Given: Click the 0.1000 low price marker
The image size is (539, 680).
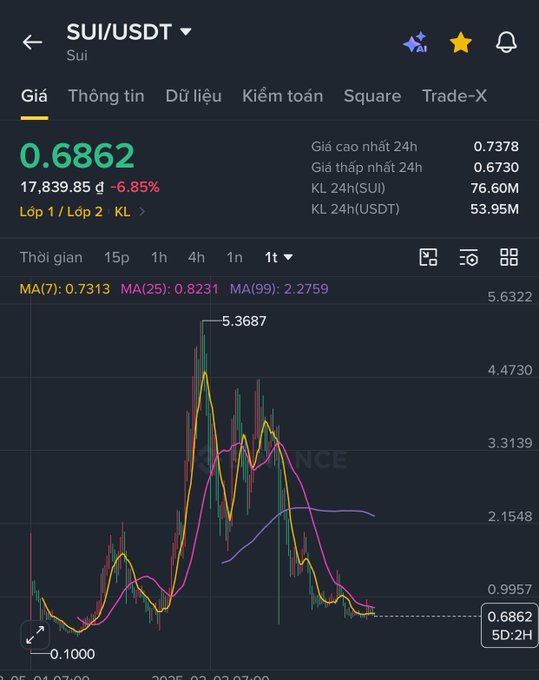Looking at the screenshot, I should coord(72,654).
